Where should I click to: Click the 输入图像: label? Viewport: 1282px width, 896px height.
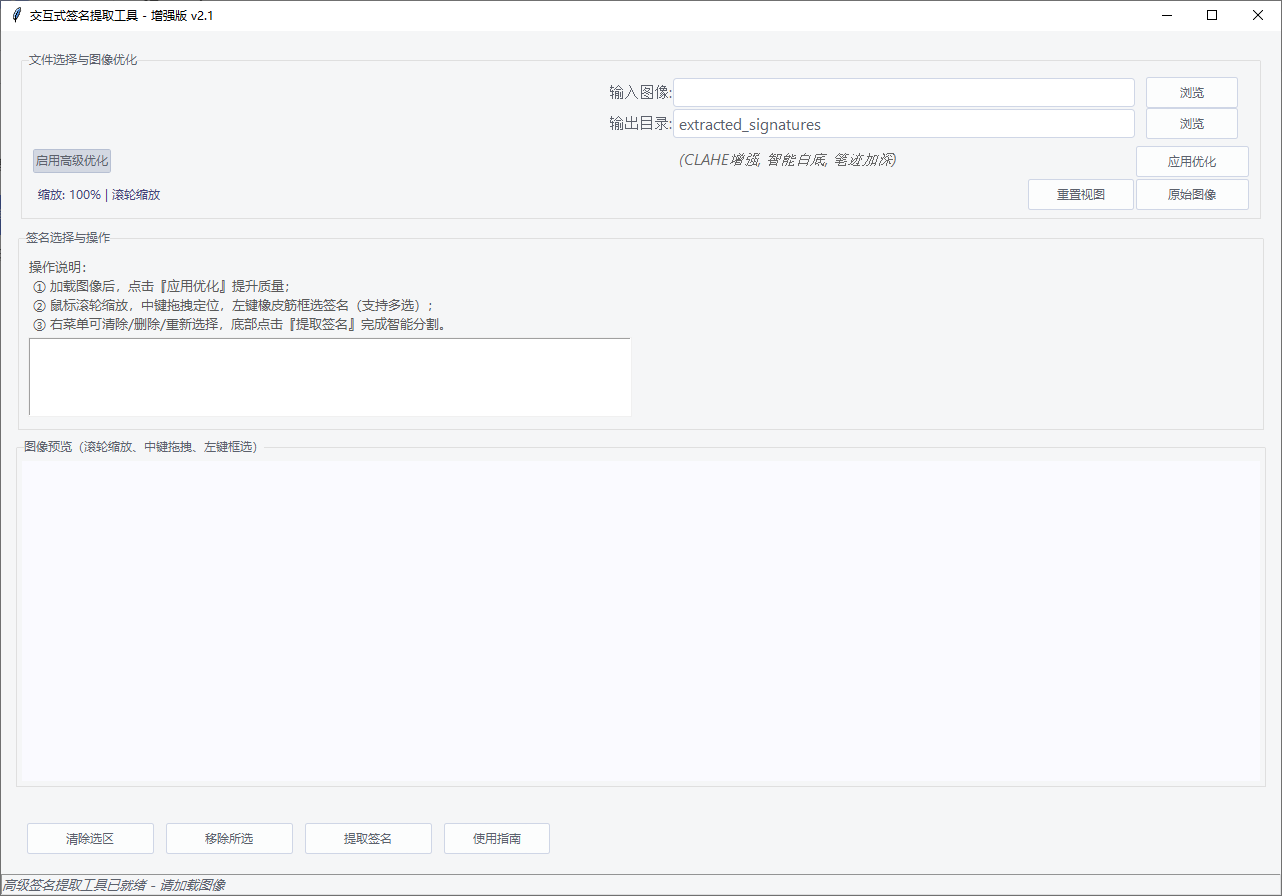(641, 93)
